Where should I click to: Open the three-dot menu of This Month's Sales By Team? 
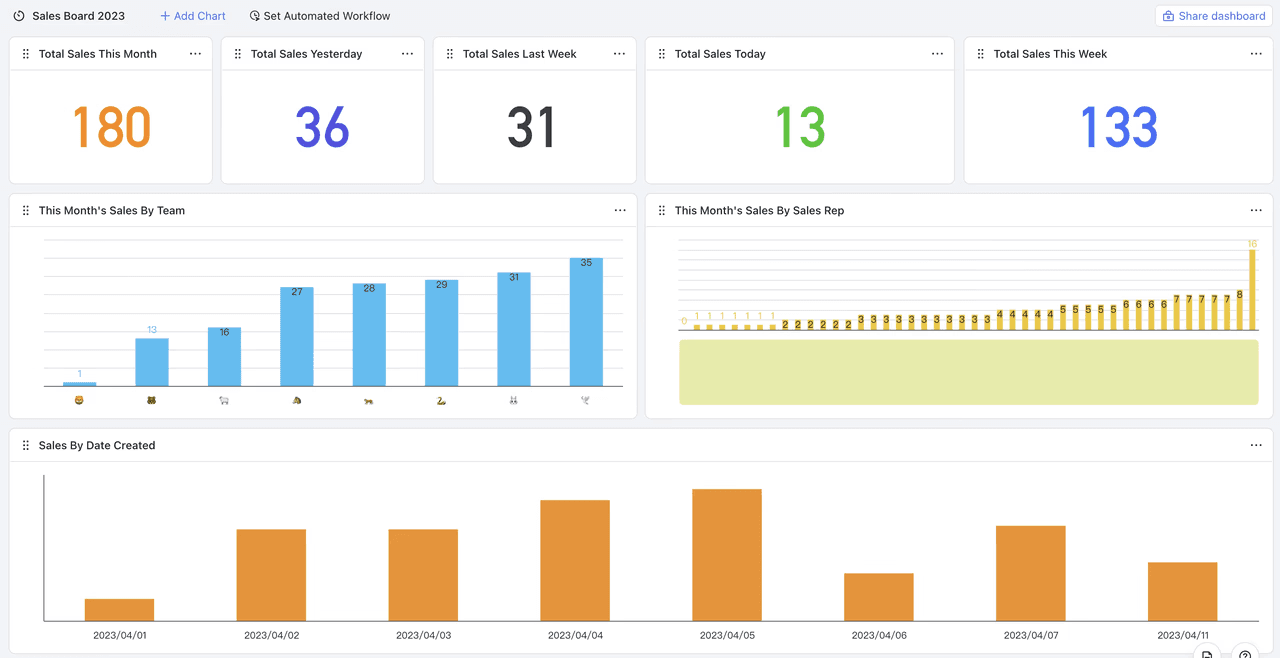[x=620, y=211]
